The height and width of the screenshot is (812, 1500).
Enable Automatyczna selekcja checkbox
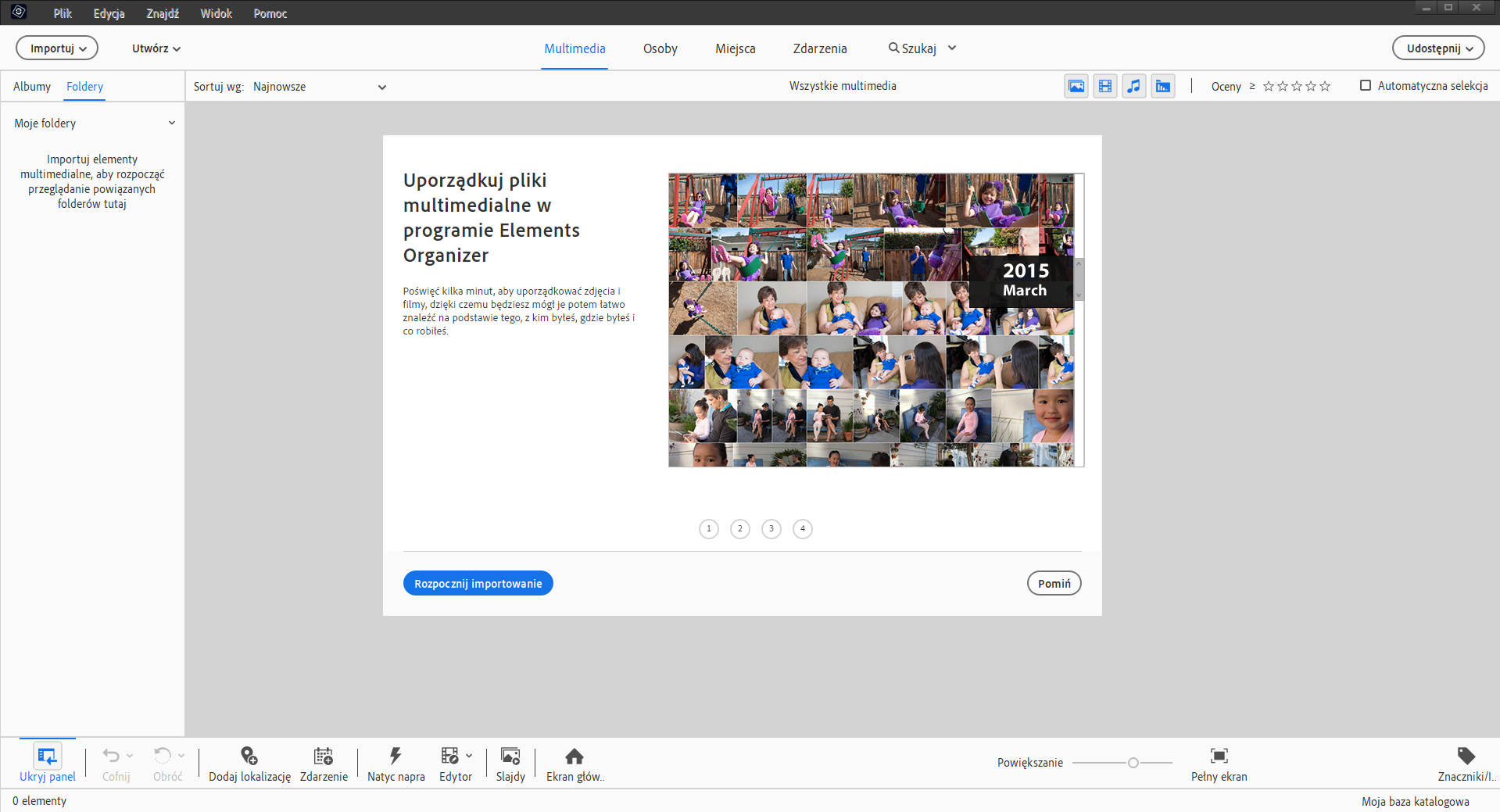click(x=1366, y=85)
